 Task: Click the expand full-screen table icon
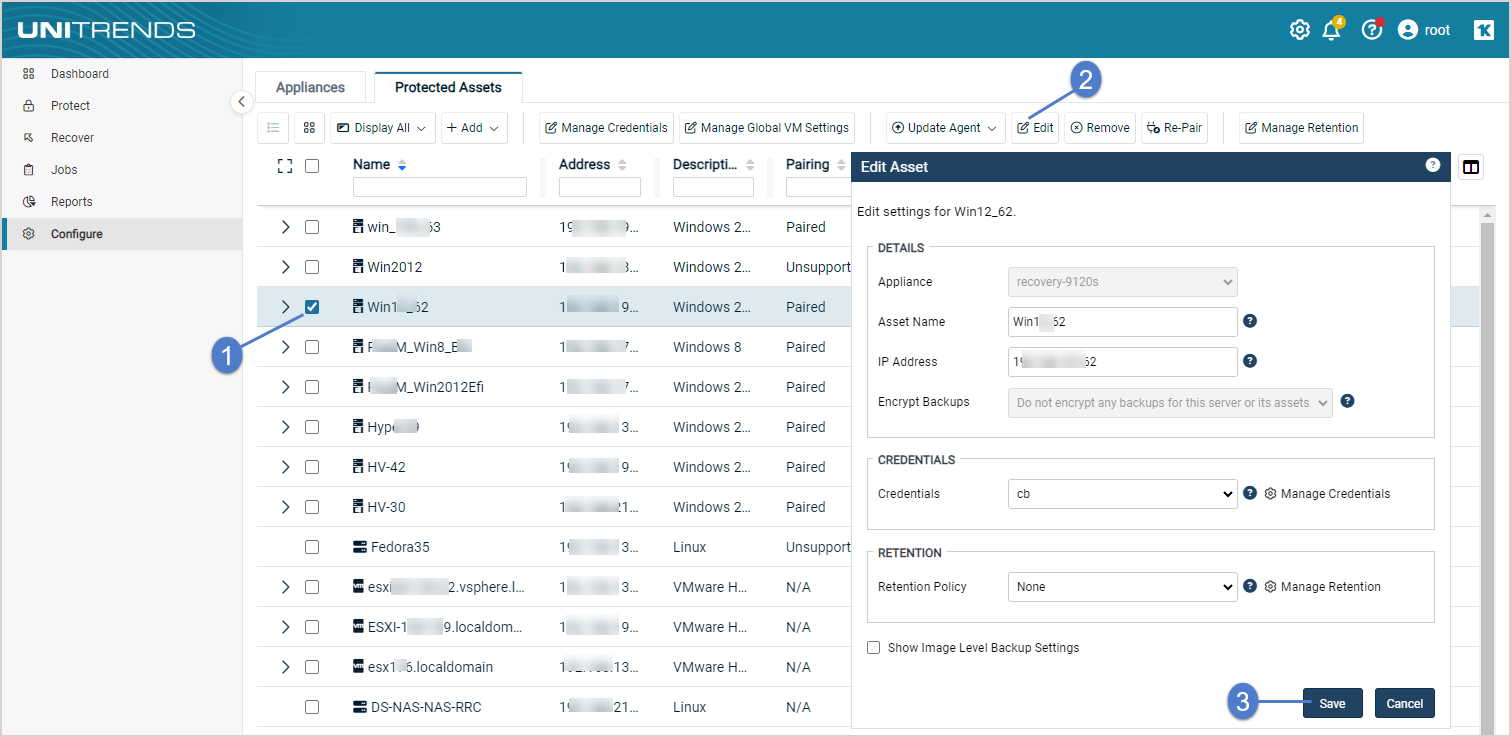284,166
